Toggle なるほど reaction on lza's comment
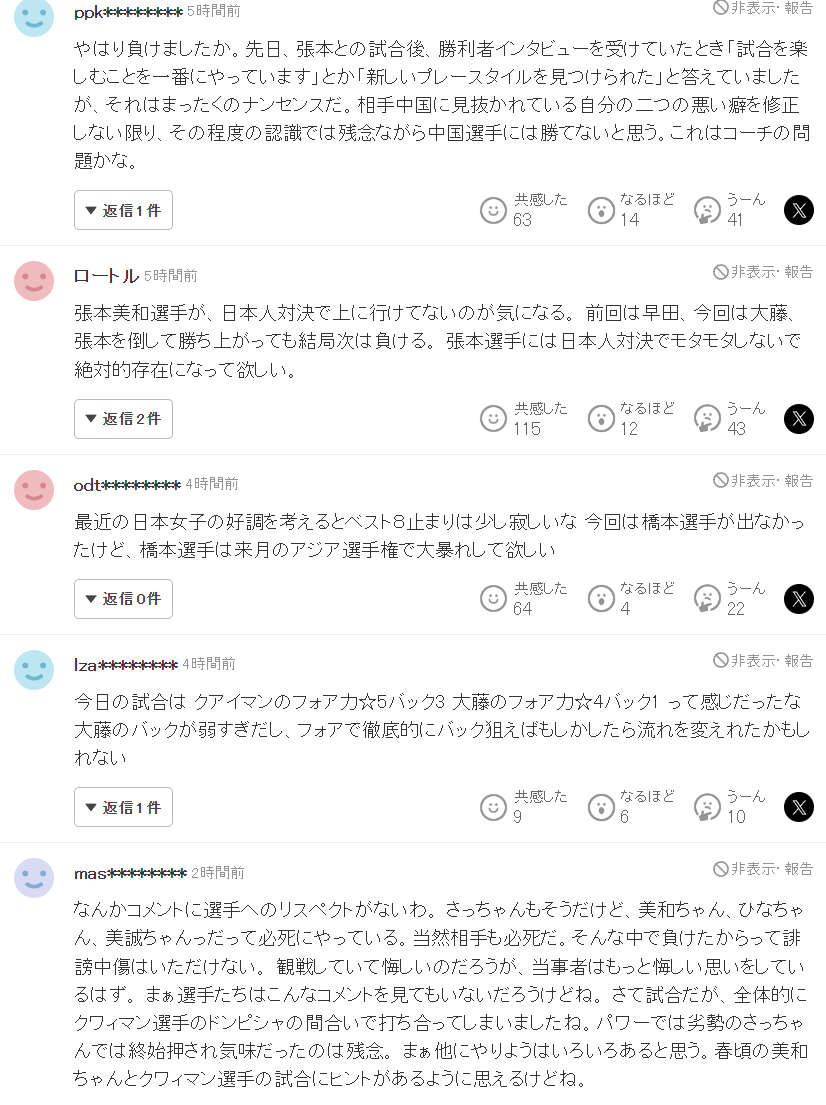This screenshot has width=826, height=1105. (x=601, y=806)
